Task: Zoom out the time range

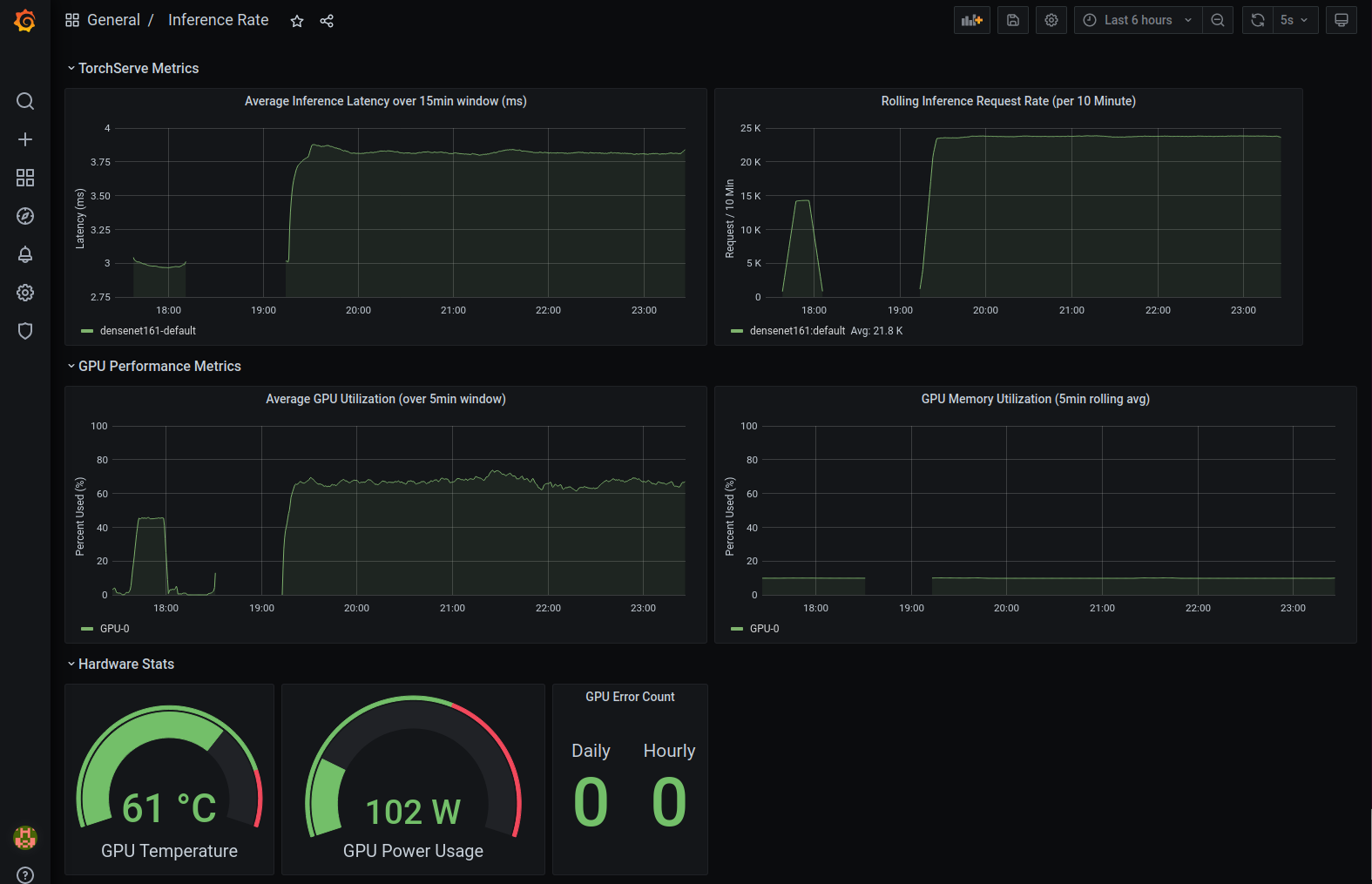Action: (x=1218, y=20)
